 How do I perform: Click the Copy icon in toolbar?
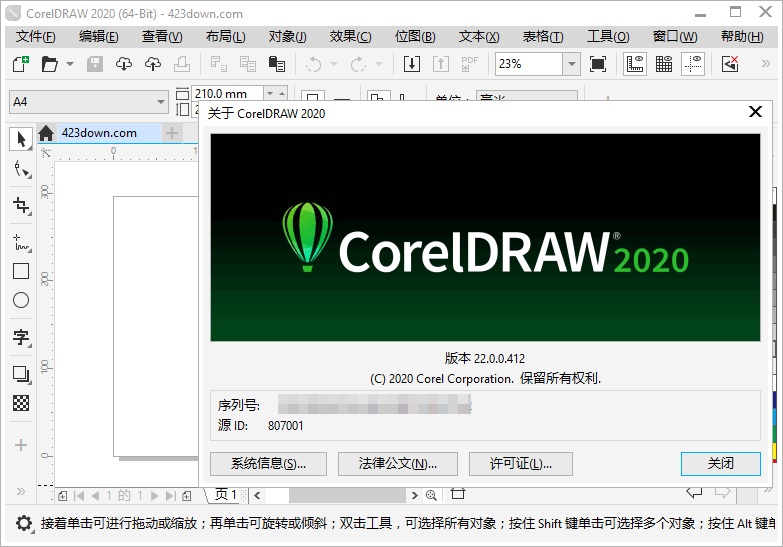(x=248, y=64)
